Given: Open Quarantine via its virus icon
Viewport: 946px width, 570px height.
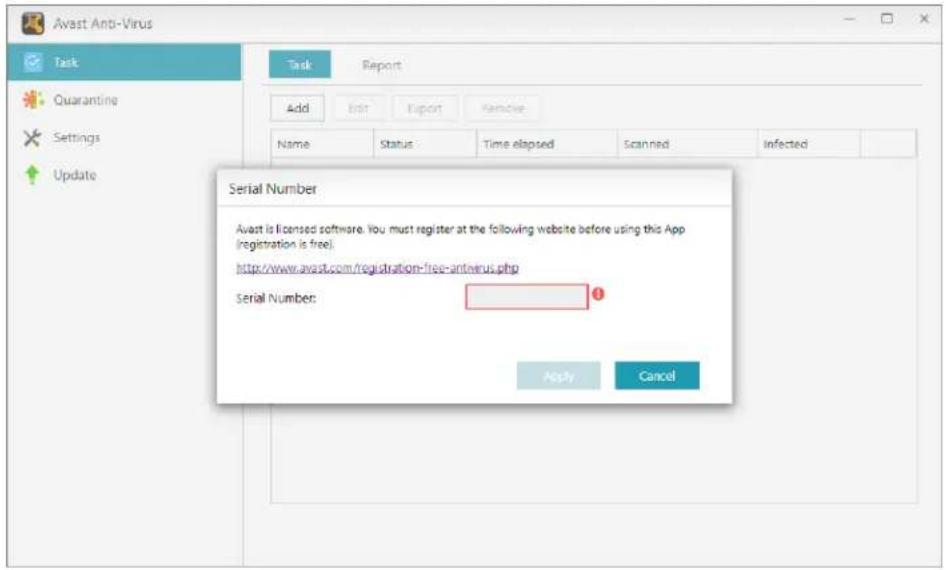Looking at the screenshot, I should pos(33,100).
